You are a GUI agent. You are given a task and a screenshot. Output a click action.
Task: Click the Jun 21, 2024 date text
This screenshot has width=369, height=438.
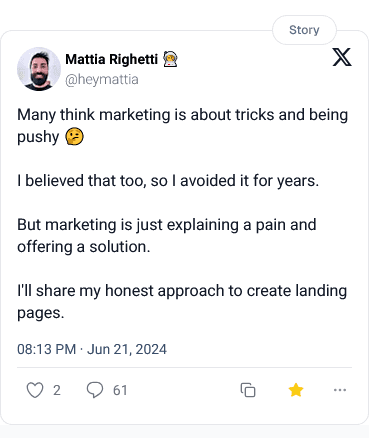127,349
